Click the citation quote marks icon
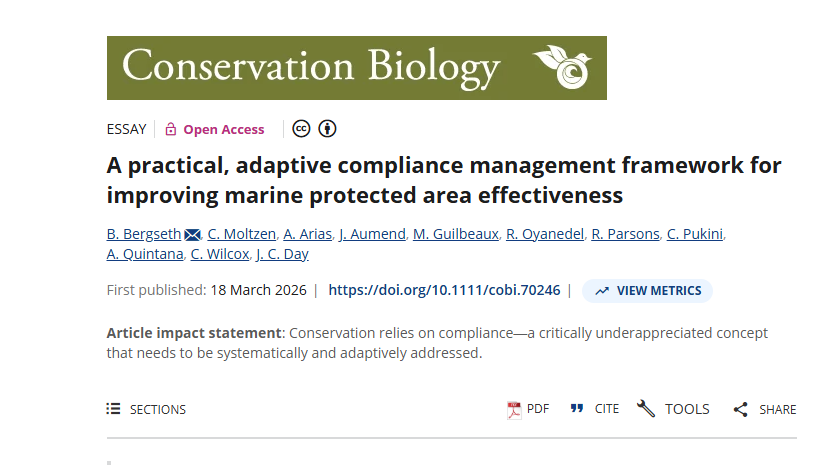 pyautogui.click(x=577, y=409)
